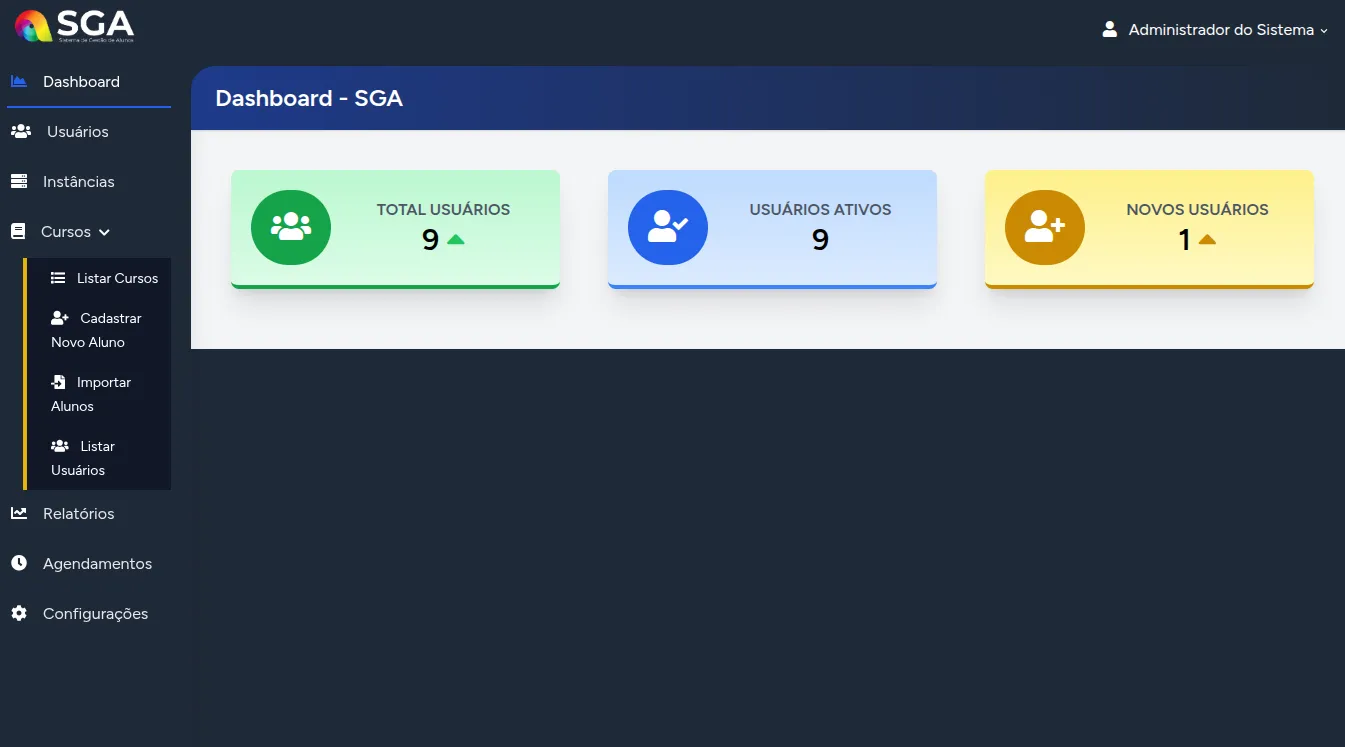
Task: Click the administrator profile person icon
Action: coord(1109,29)
